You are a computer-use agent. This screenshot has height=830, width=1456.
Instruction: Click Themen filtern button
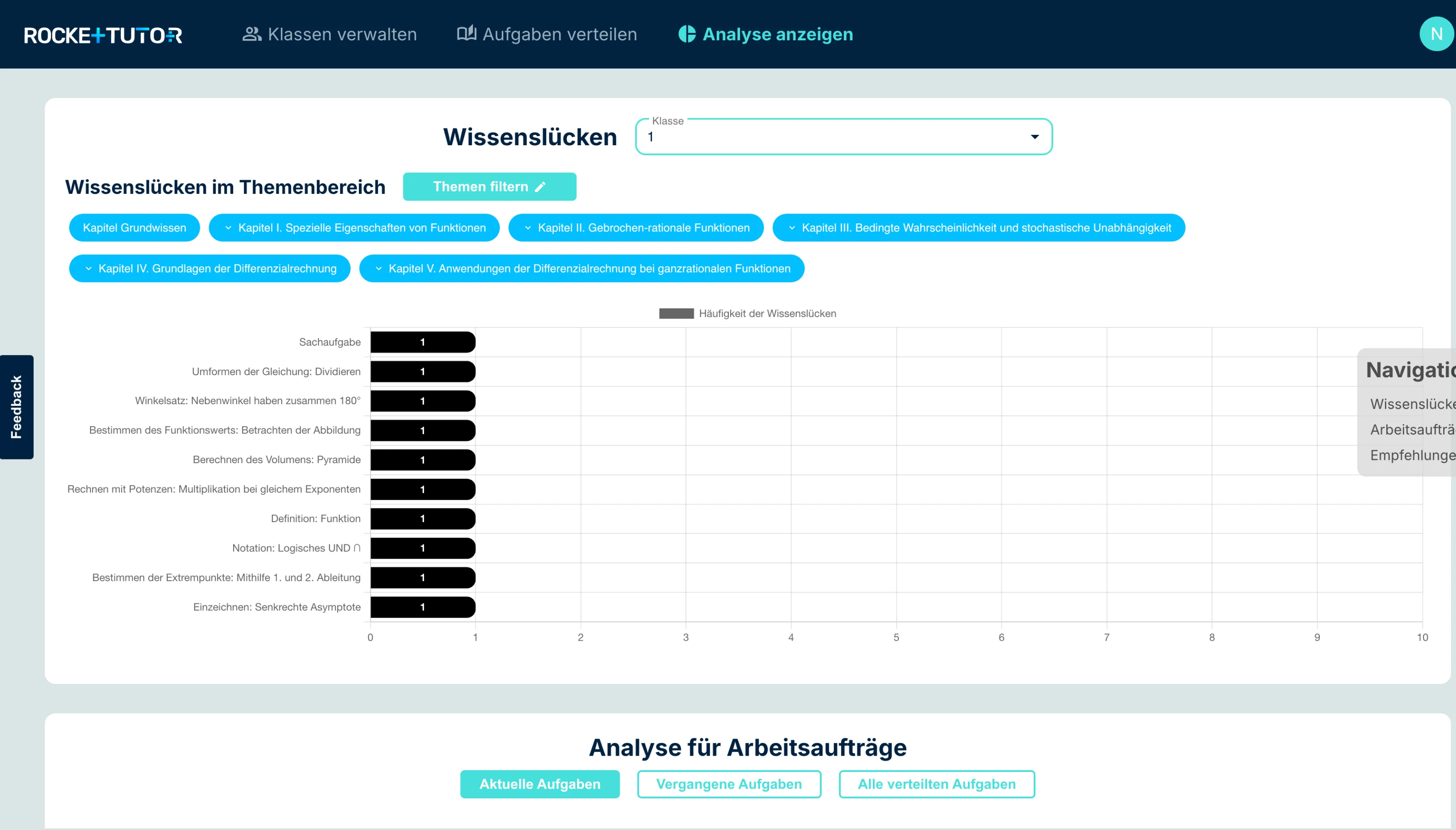(x=489, y=187)
